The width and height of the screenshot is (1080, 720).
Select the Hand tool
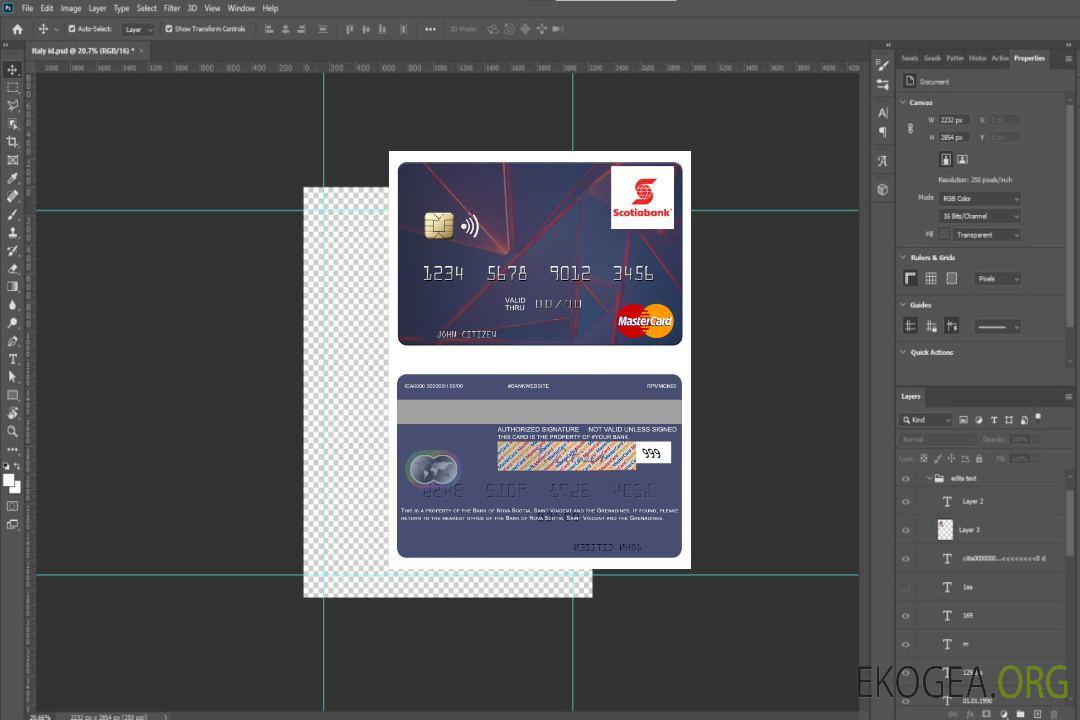click(12, 413)
